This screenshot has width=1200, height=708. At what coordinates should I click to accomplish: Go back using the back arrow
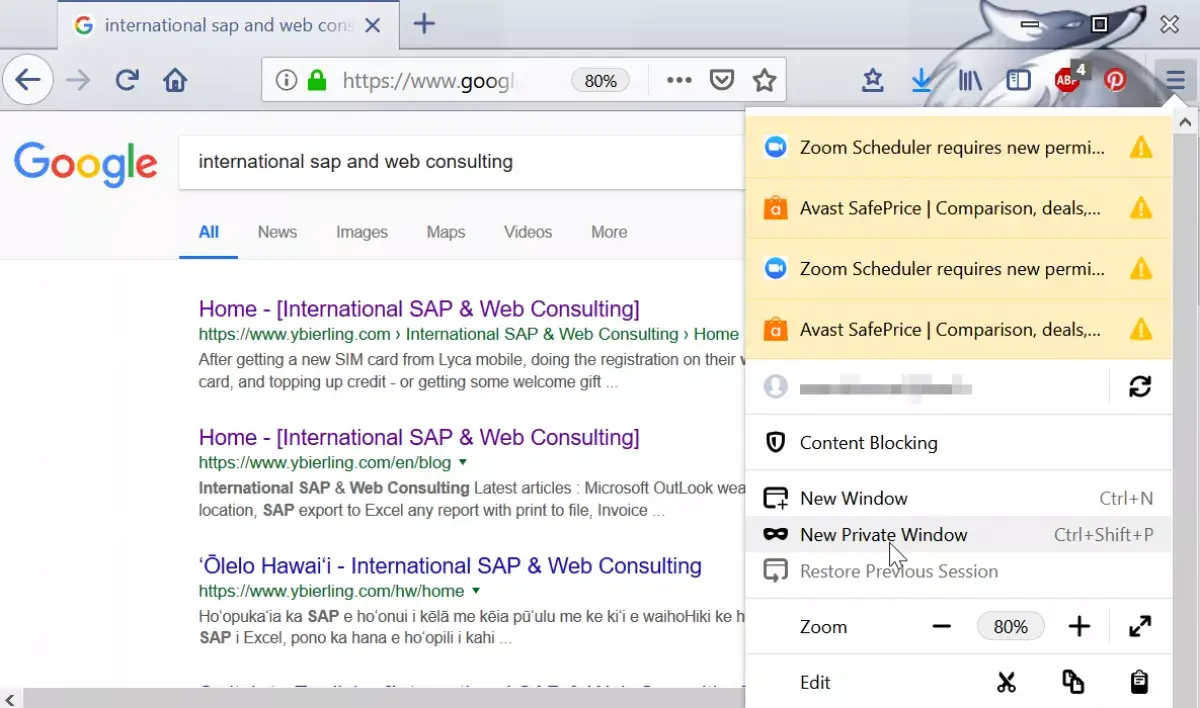(x=28, y=80)
